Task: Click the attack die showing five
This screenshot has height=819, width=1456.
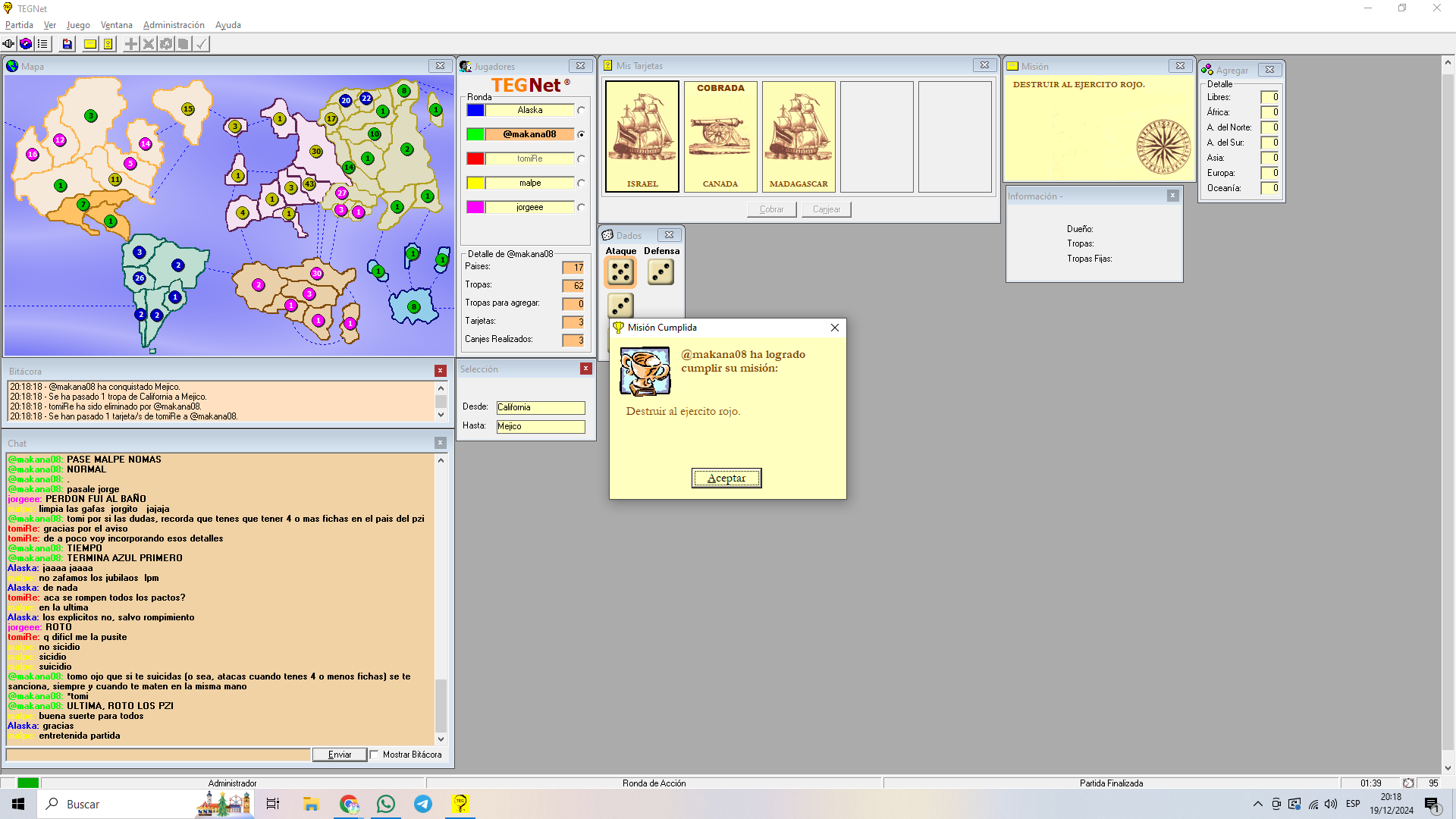Action: [620, 272]
